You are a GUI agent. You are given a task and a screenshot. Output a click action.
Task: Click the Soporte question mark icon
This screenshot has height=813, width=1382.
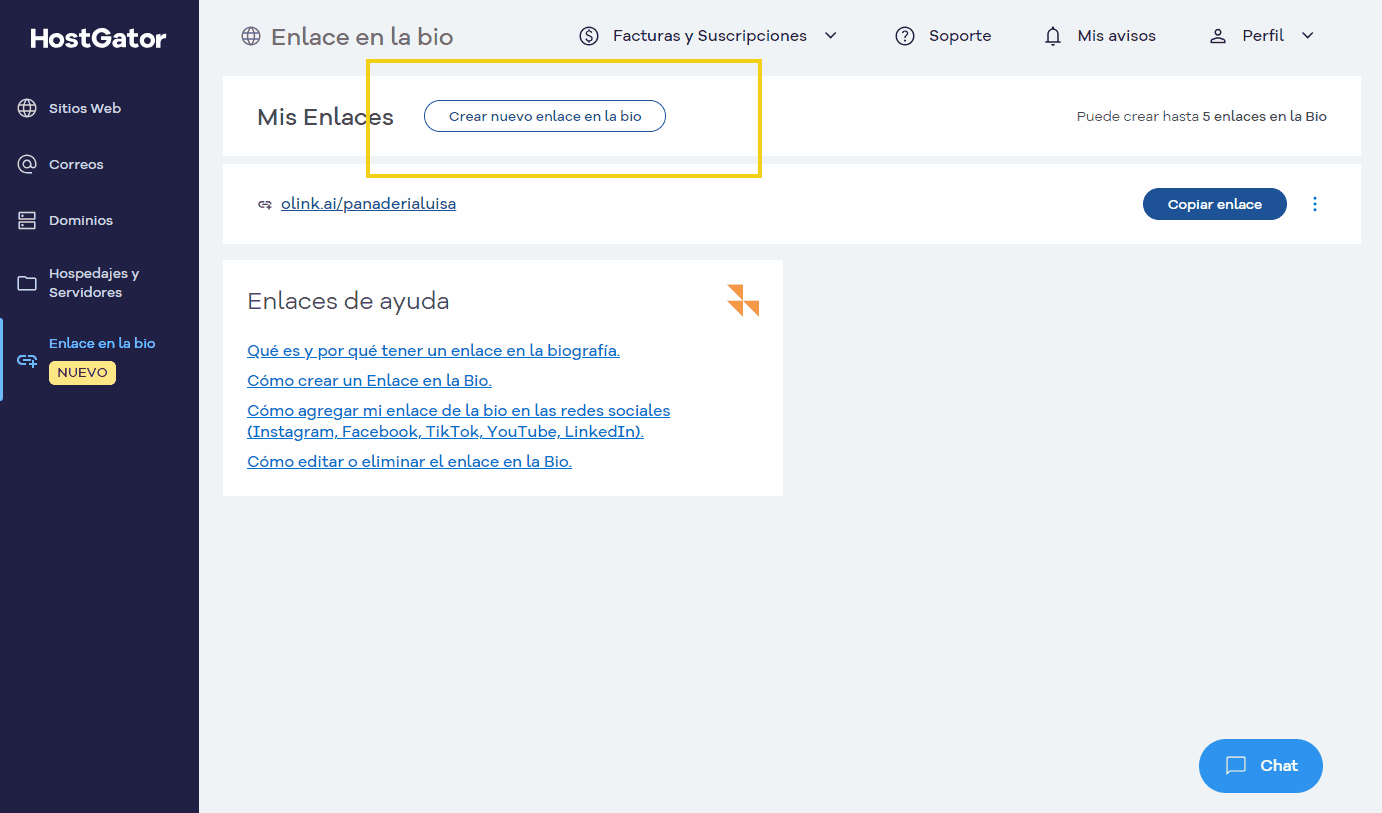click(905, 36)
